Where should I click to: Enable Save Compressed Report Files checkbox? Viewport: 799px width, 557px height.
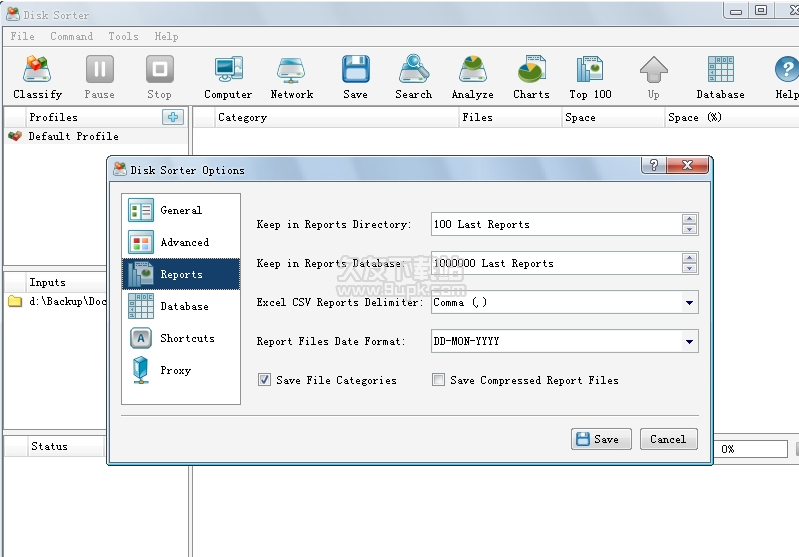coord(438,380)
